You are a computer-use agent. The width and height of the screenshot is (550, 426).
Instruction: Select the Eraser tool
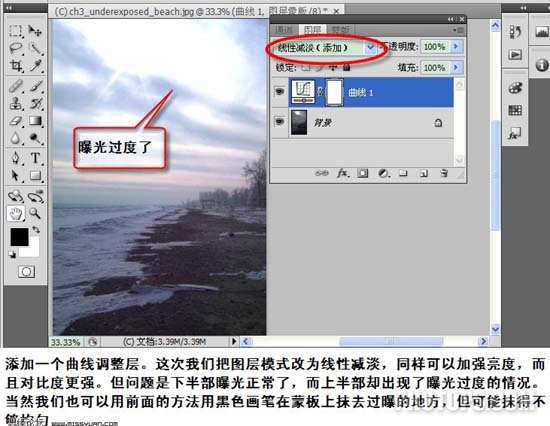tap(15, 121)
